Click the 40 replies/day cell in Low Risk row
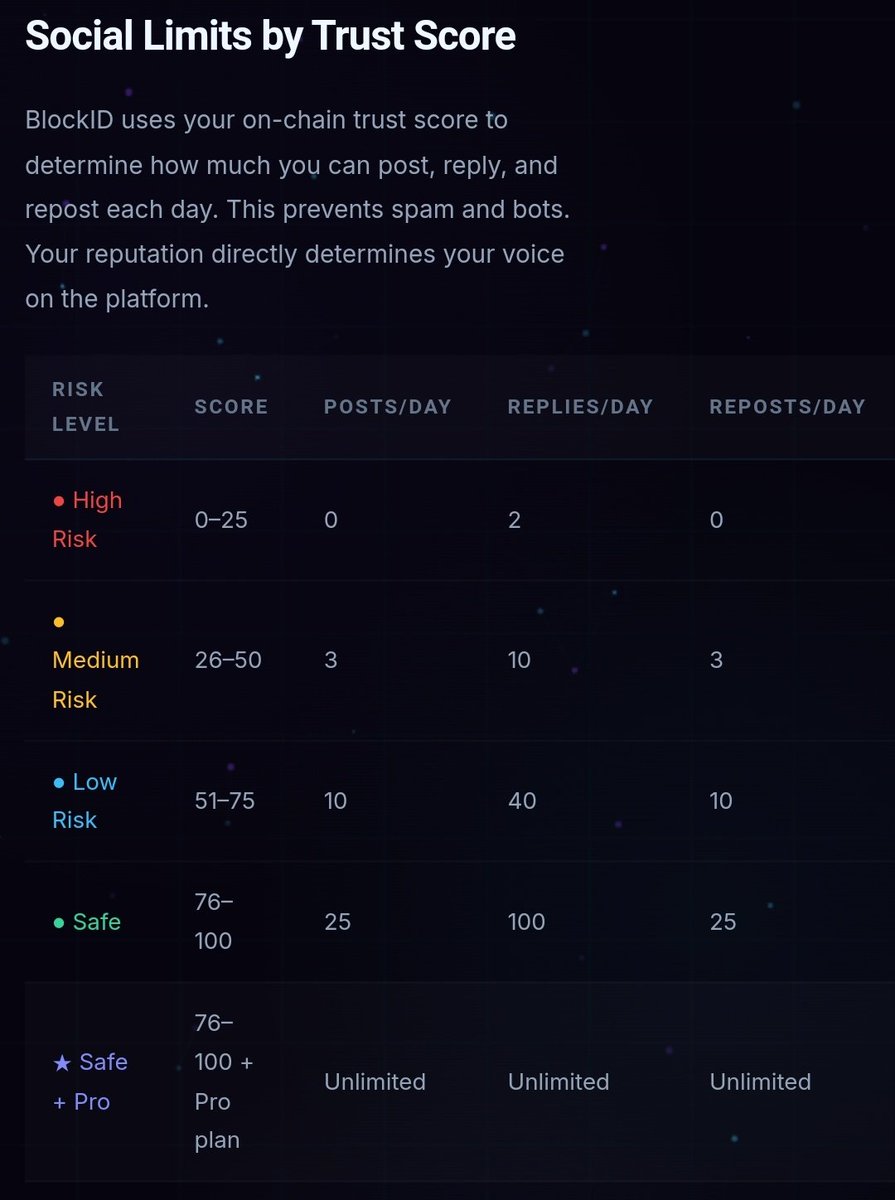The width and height of the screenshot is (895, 1200). [522, 801]
